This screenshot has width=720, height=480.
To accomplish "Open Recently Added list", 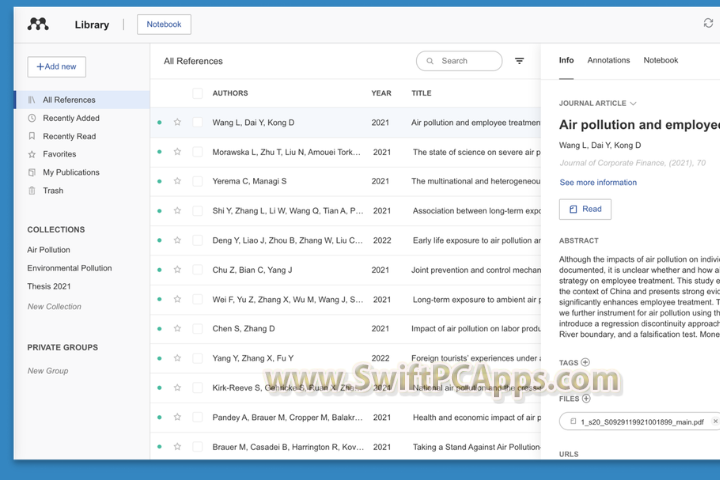I will click(x=71, y=118).
